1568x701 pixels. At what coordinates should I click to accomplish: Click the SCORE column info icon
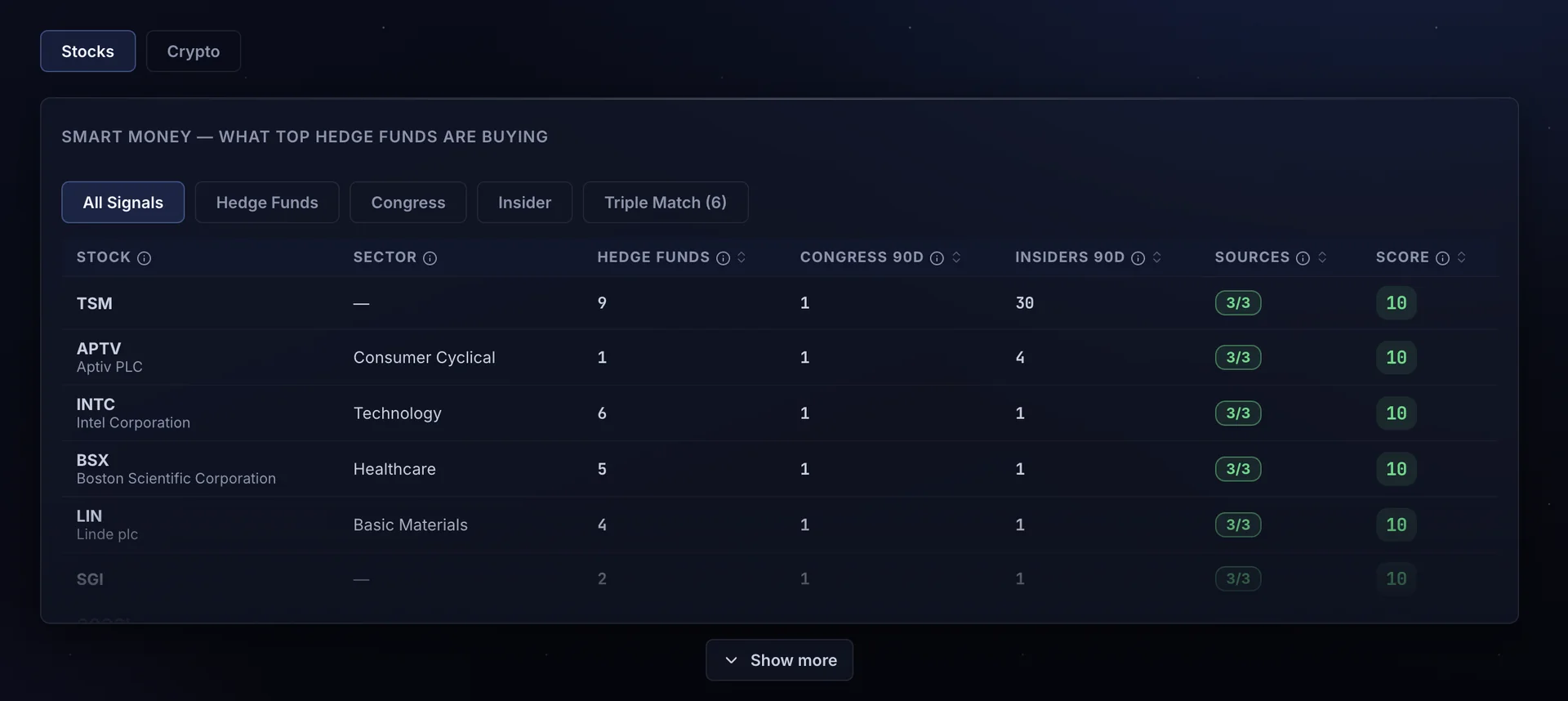coord(1443,258)
